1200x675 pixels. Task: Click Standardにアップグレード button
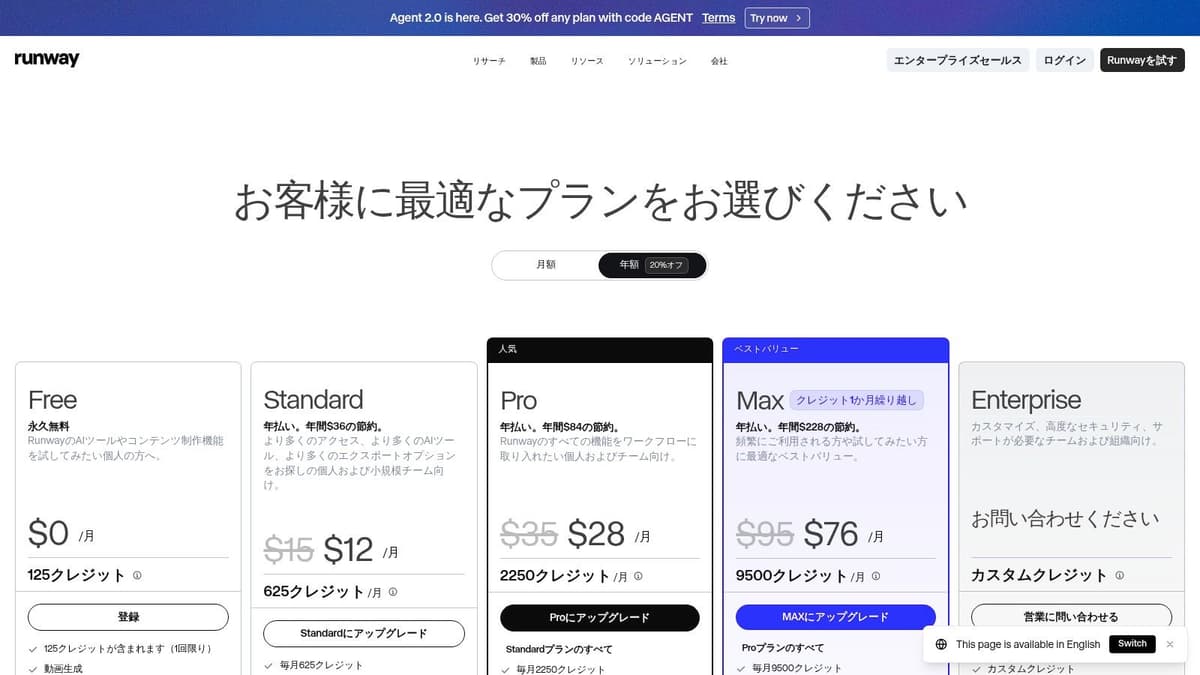point(364,634)
